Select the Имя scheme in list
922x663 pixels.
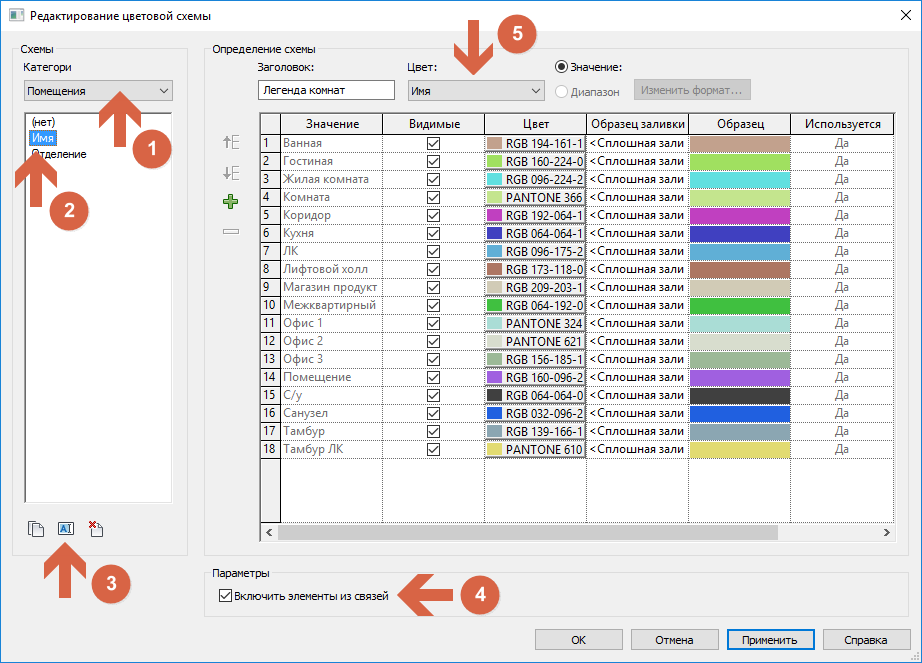(43, 138)
